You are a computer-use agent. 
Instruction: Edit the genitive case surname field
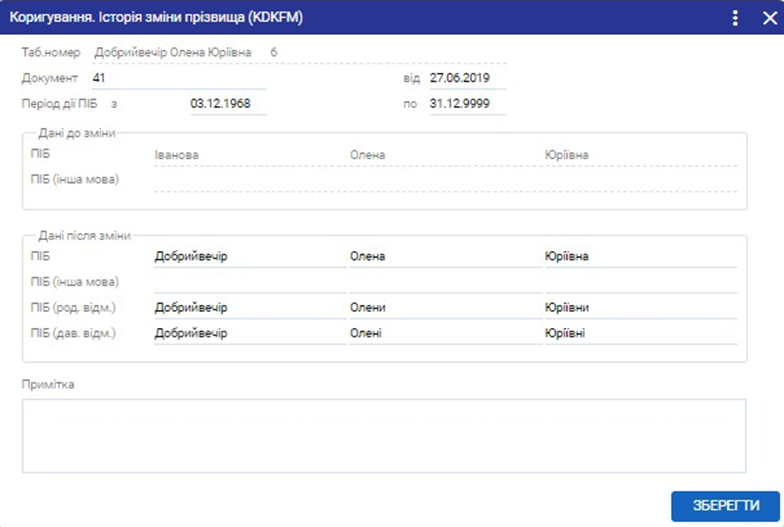click(x=249, y=308)
